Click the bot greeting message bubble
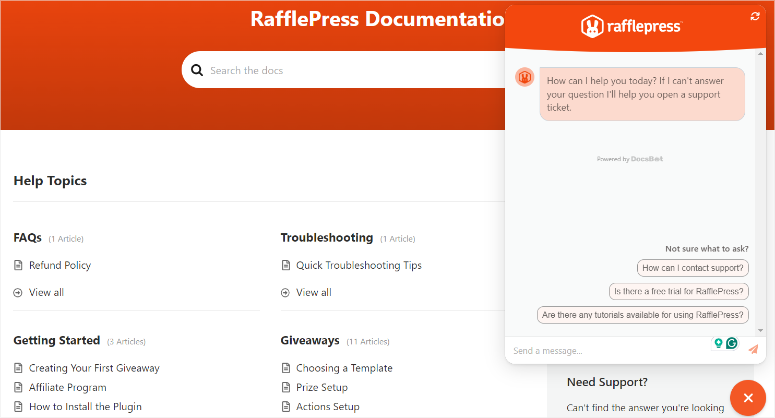Viewport: 775px width, 418px height. [x=642, y=94]
